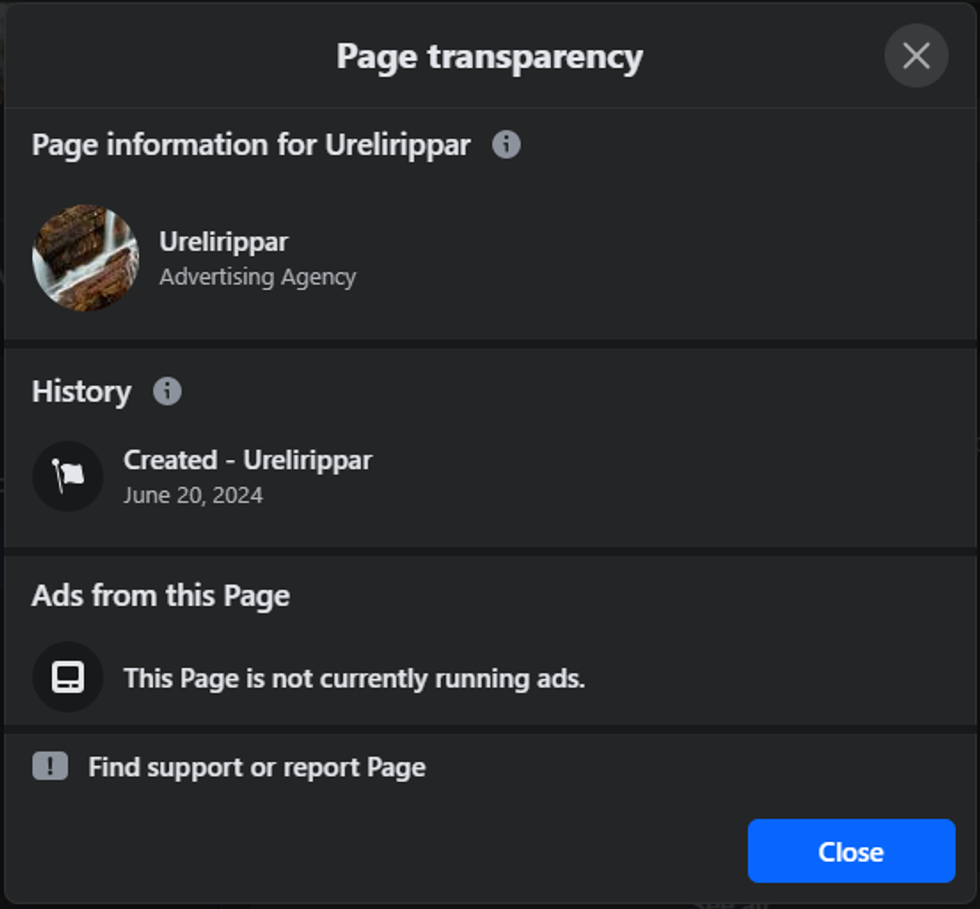Click the June 20, 2024 creation date

click(193, 495)
